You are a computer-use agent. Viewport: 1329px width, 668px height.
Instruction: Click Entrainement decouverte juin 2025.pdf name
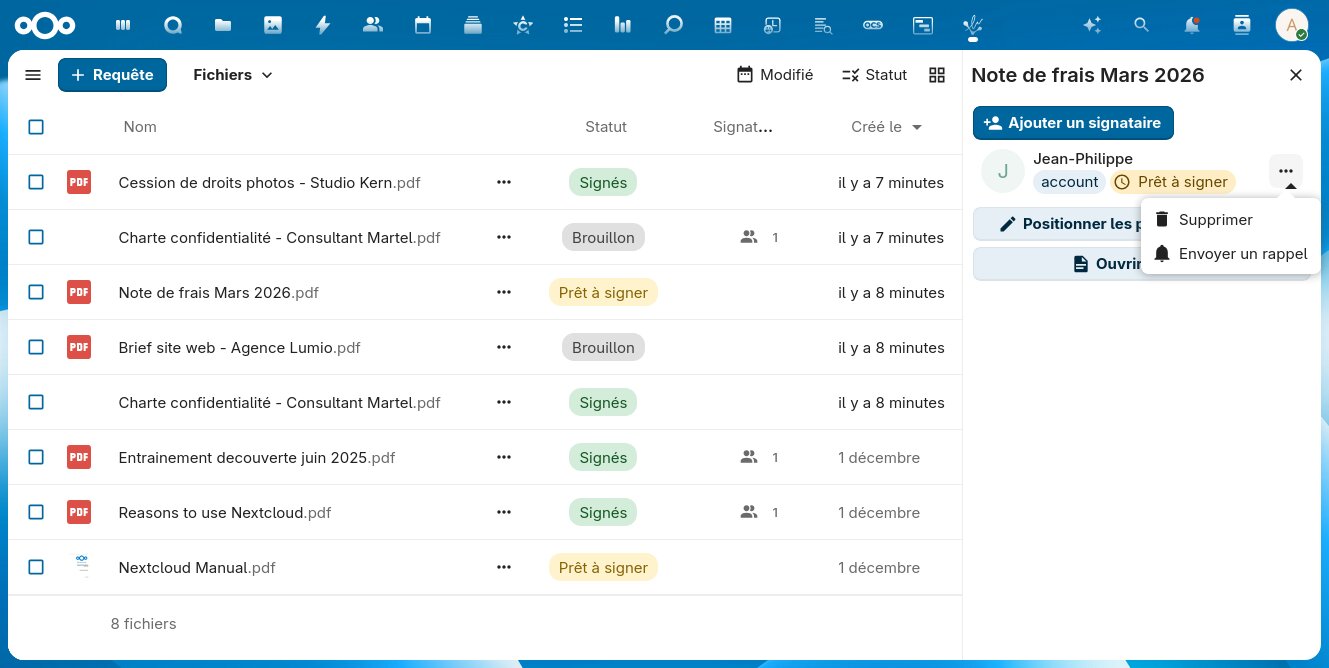pyautogui.click(x=257, y=457)
